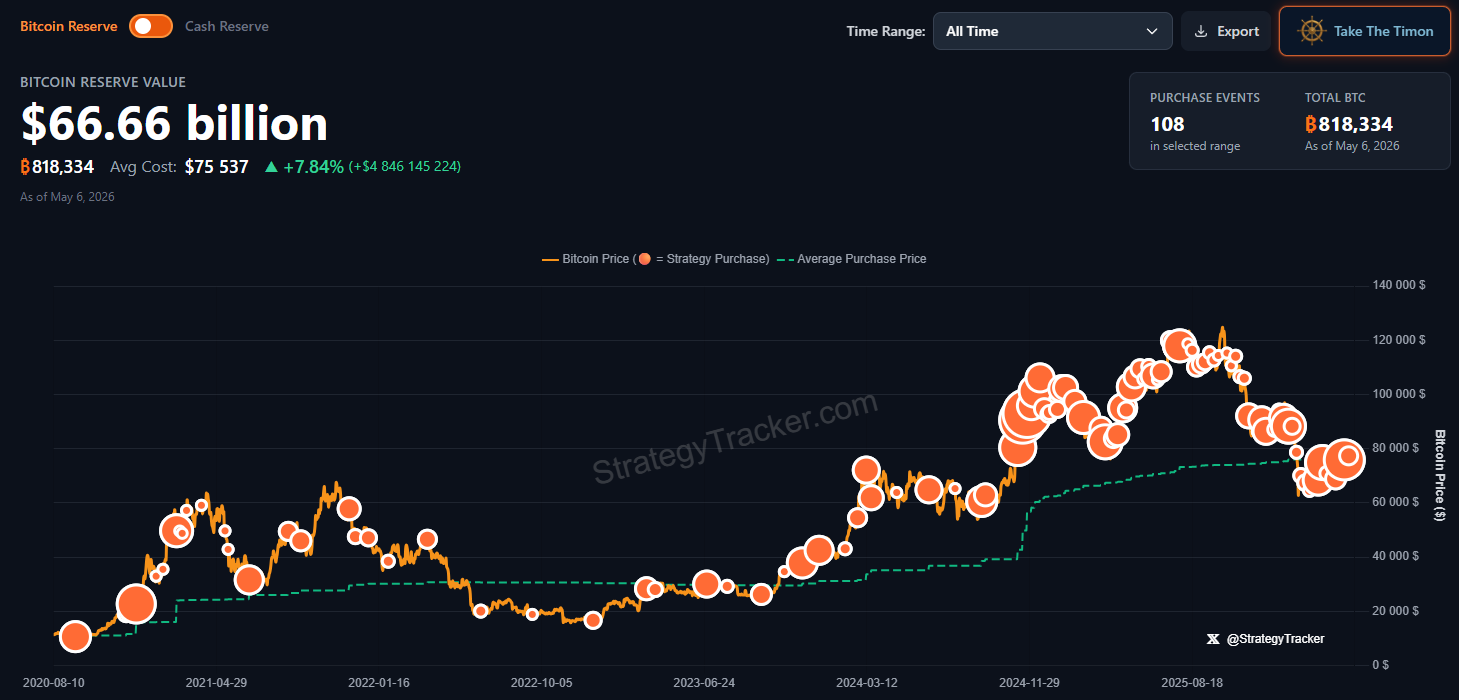Click the latest purchase bubble at chart's right end
The image size is (1459, 700).
pos(1348,457)
